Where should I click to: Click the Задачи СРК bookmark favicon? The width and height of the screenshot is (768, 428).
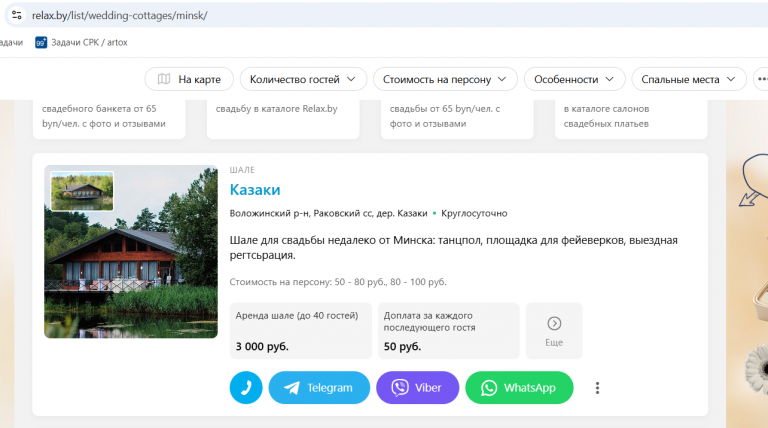(x=41, y=43)
